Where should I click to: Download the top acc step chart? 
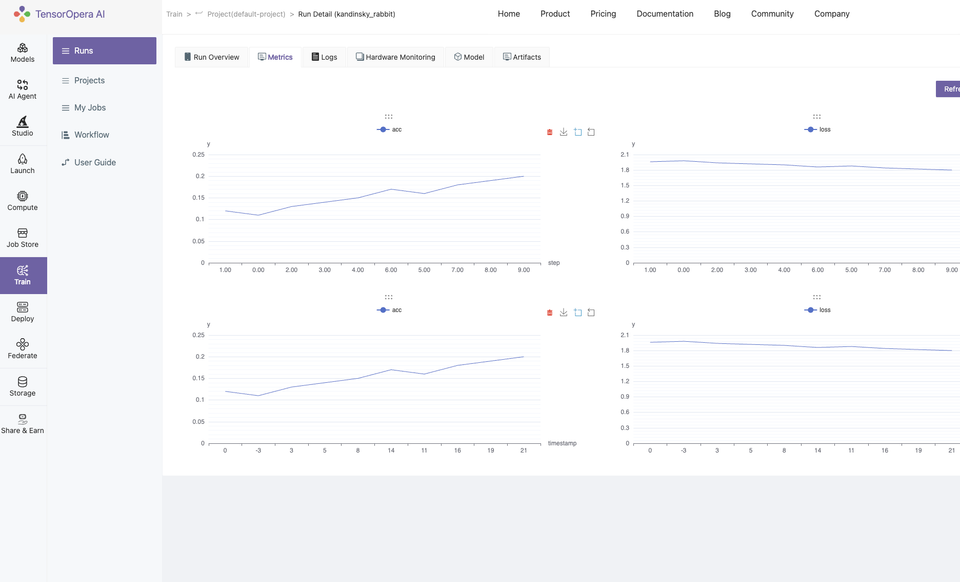click(563, 132)
